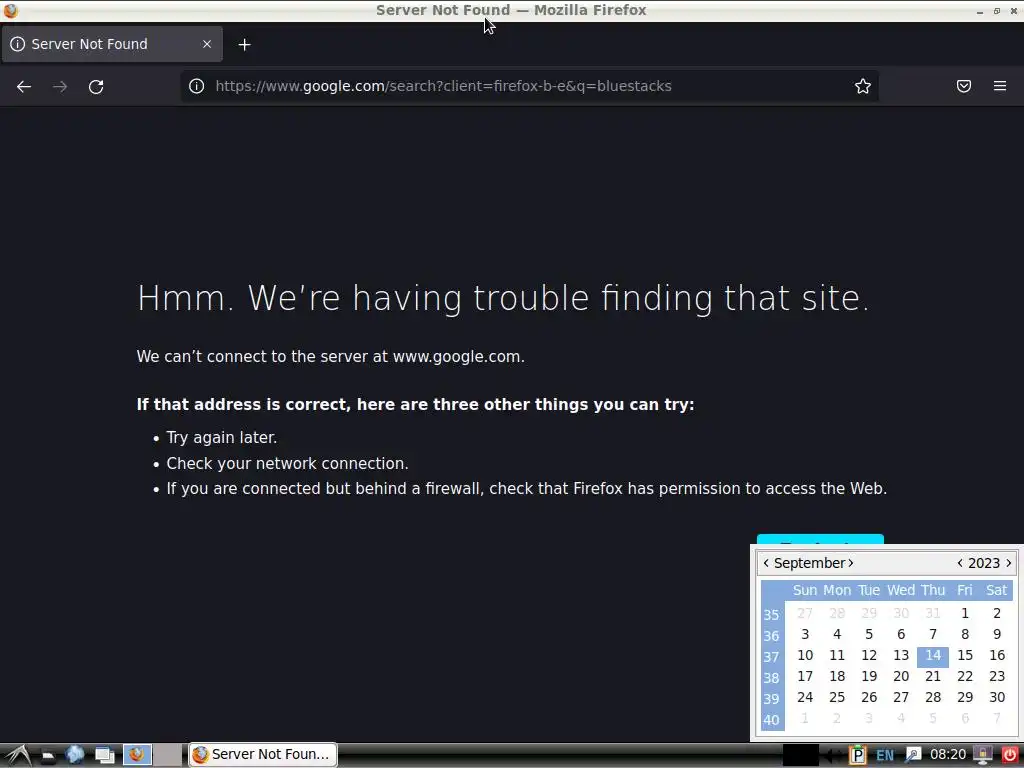The width and height of the screenshot is (1024, 768).
Task: Open site information icon in address bar
Action: tap(197, 86)
